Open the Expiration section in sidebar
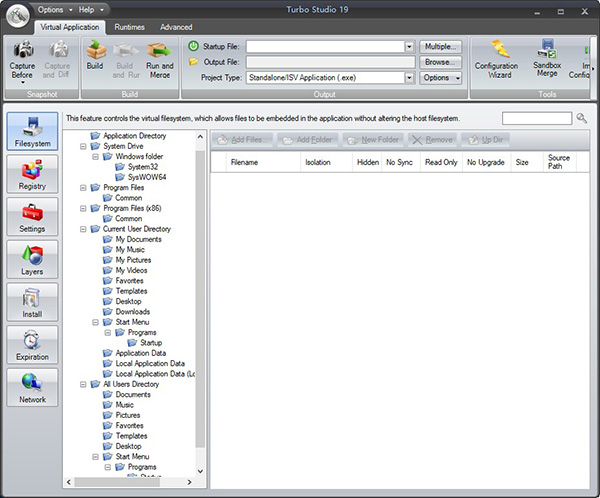This screenshot has width=600, height=498. [x=32, y=346]
